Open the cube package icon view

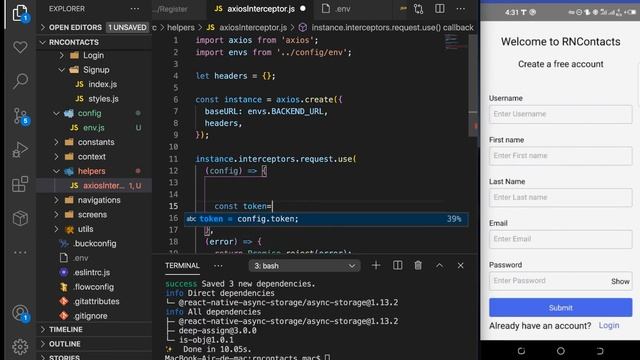tap(20, 218)
